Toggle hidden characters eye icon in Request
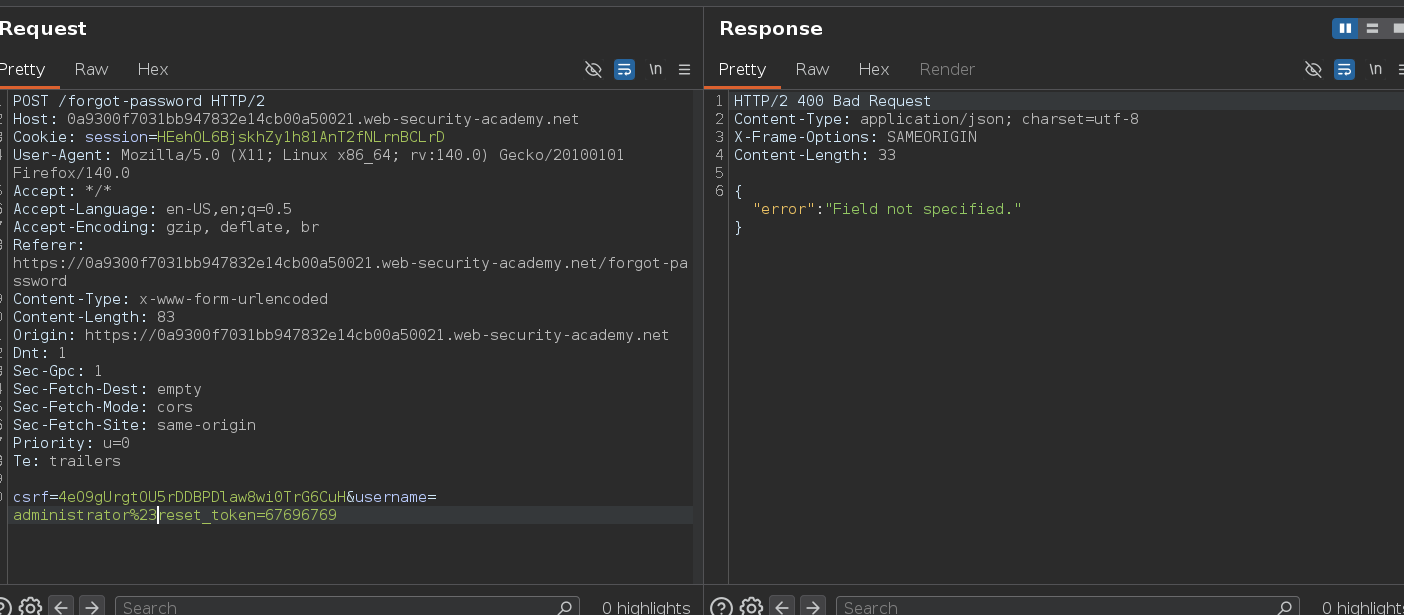1404x615 pixels. click(593, 69)
